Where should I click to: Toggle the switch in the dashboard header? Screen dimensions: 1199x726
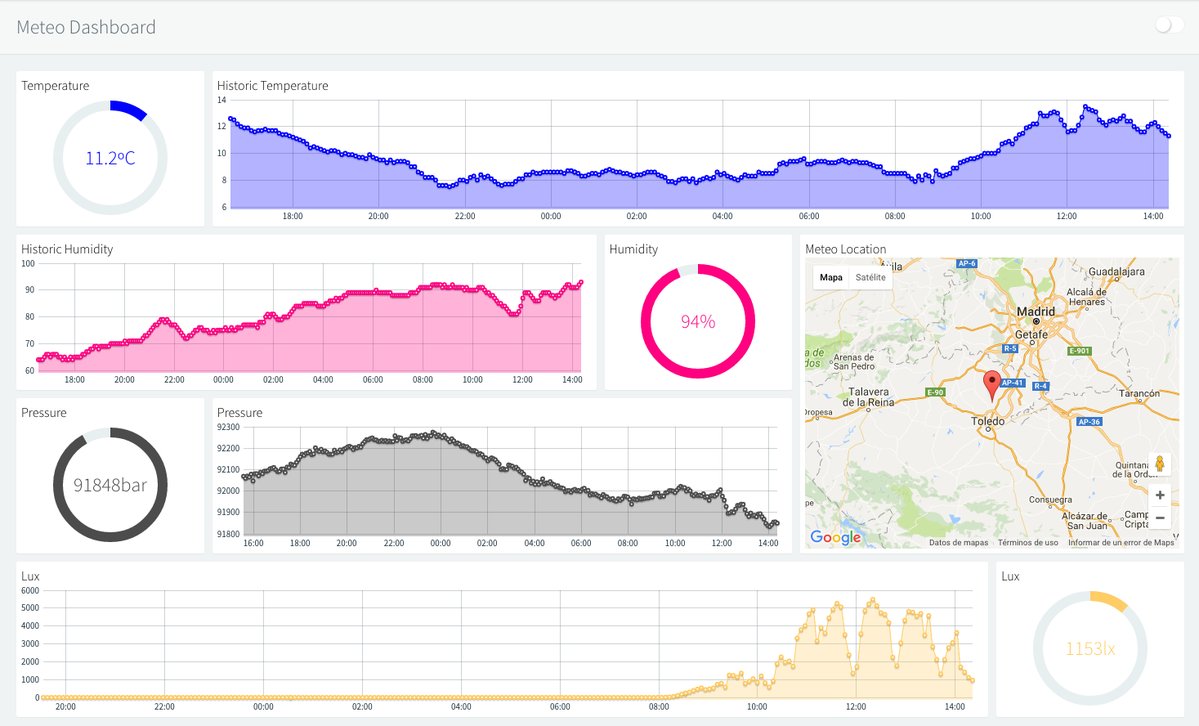click(x=1168, y=26)
